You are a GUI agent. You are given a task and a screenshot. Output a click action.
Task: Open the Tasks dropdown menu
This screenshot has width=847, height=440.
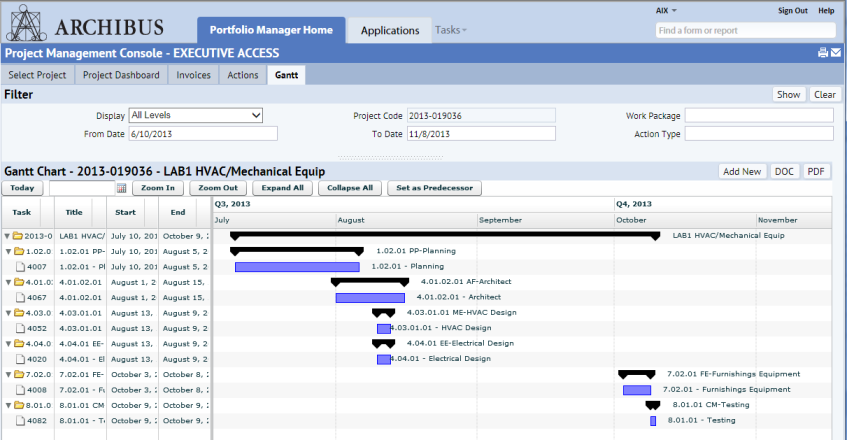click(451, 30)
